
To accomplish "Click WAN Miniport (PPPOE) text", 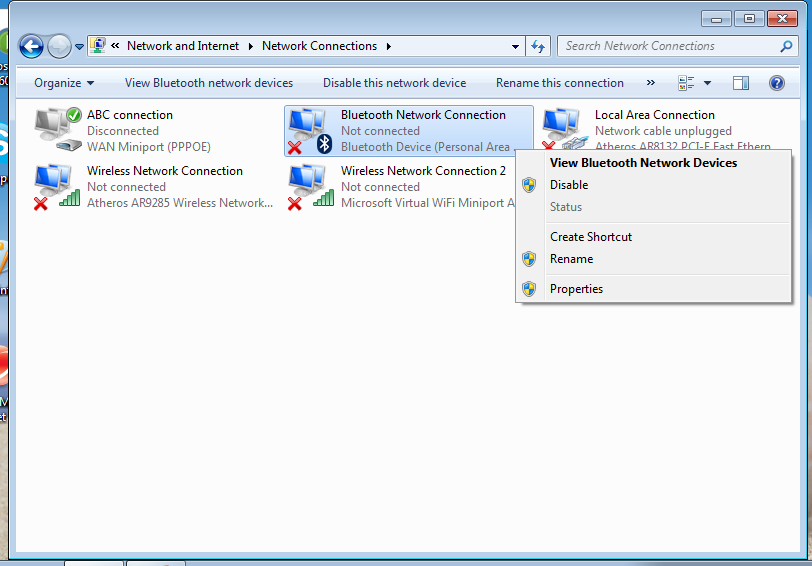I will tap(149, 147).
